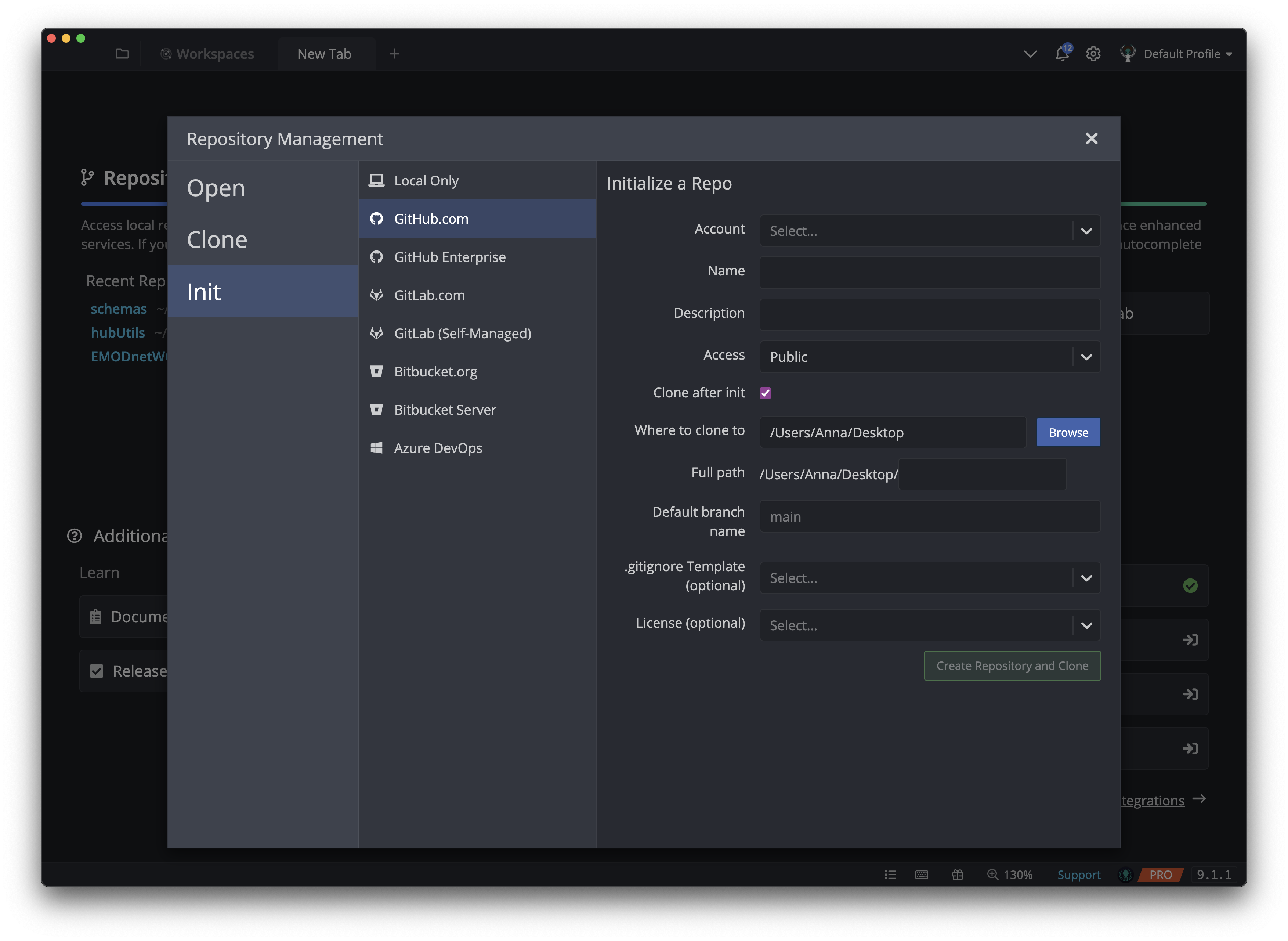Open the schemas recent repository
The width and height of the screenshot is (1288, 941).
tap(119, 309)
